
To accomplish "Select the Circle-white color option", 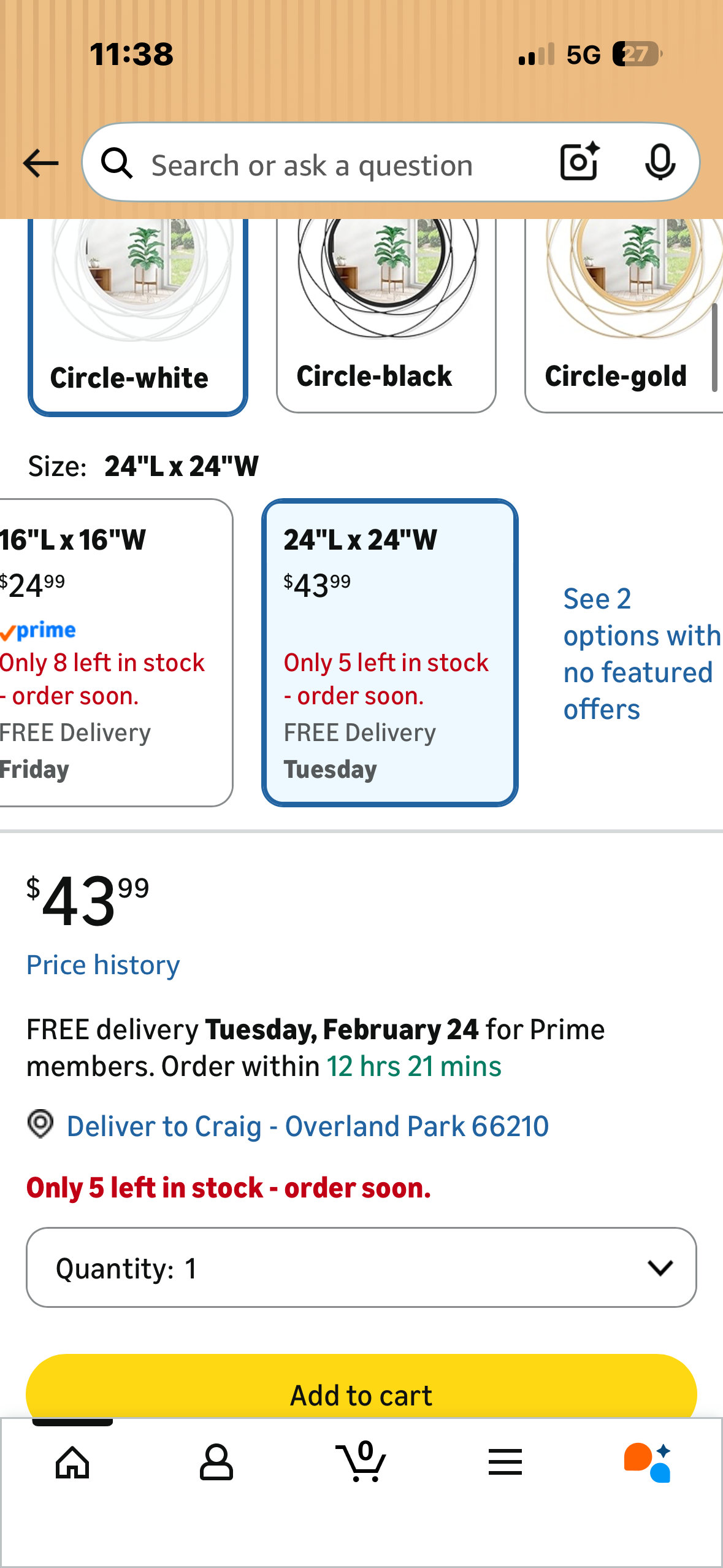I will pyautogui.click(x=138, y=317).
